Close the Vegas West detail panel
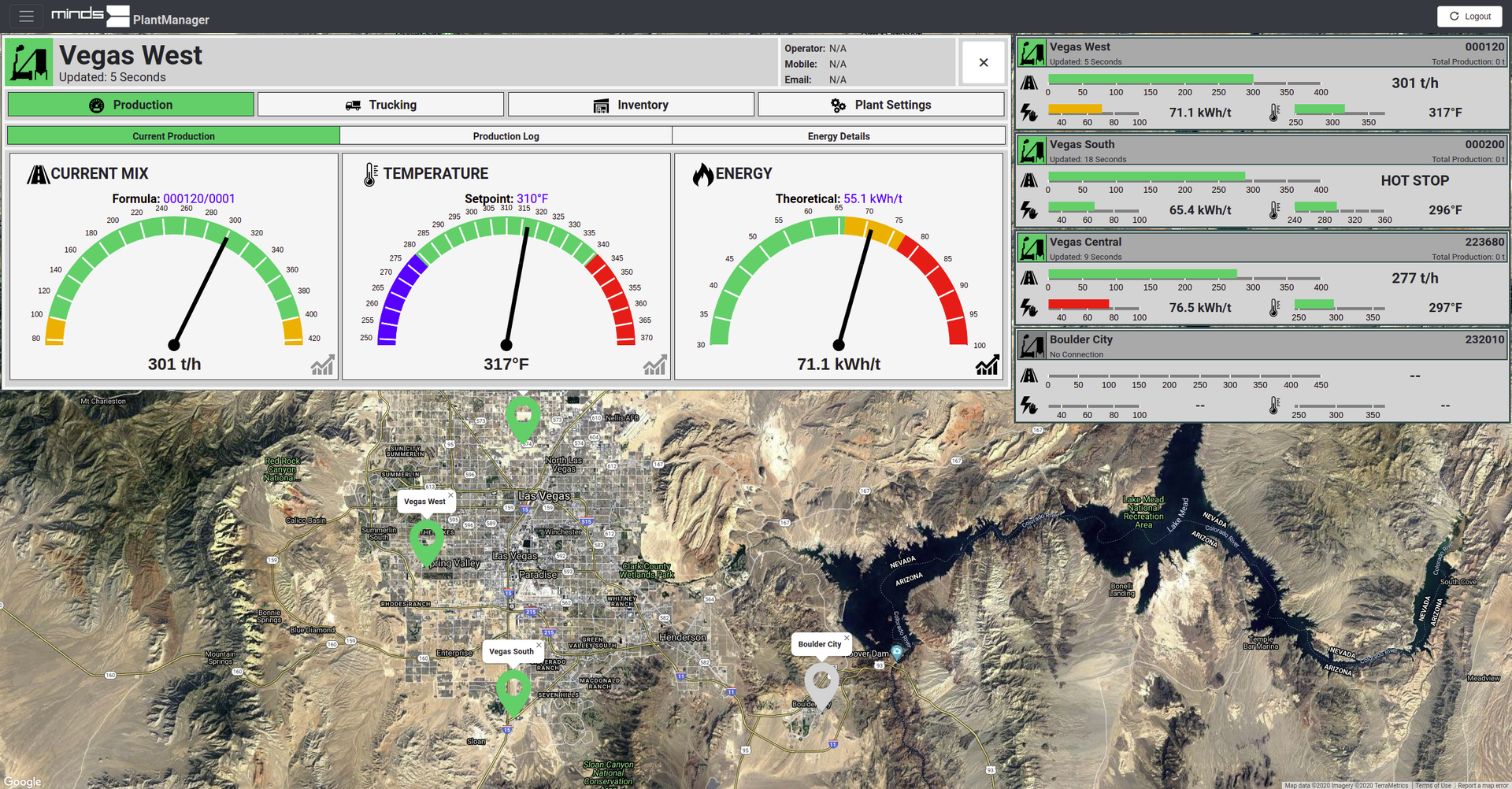This screenshot has height=789, width=1512. pos(984,62)
